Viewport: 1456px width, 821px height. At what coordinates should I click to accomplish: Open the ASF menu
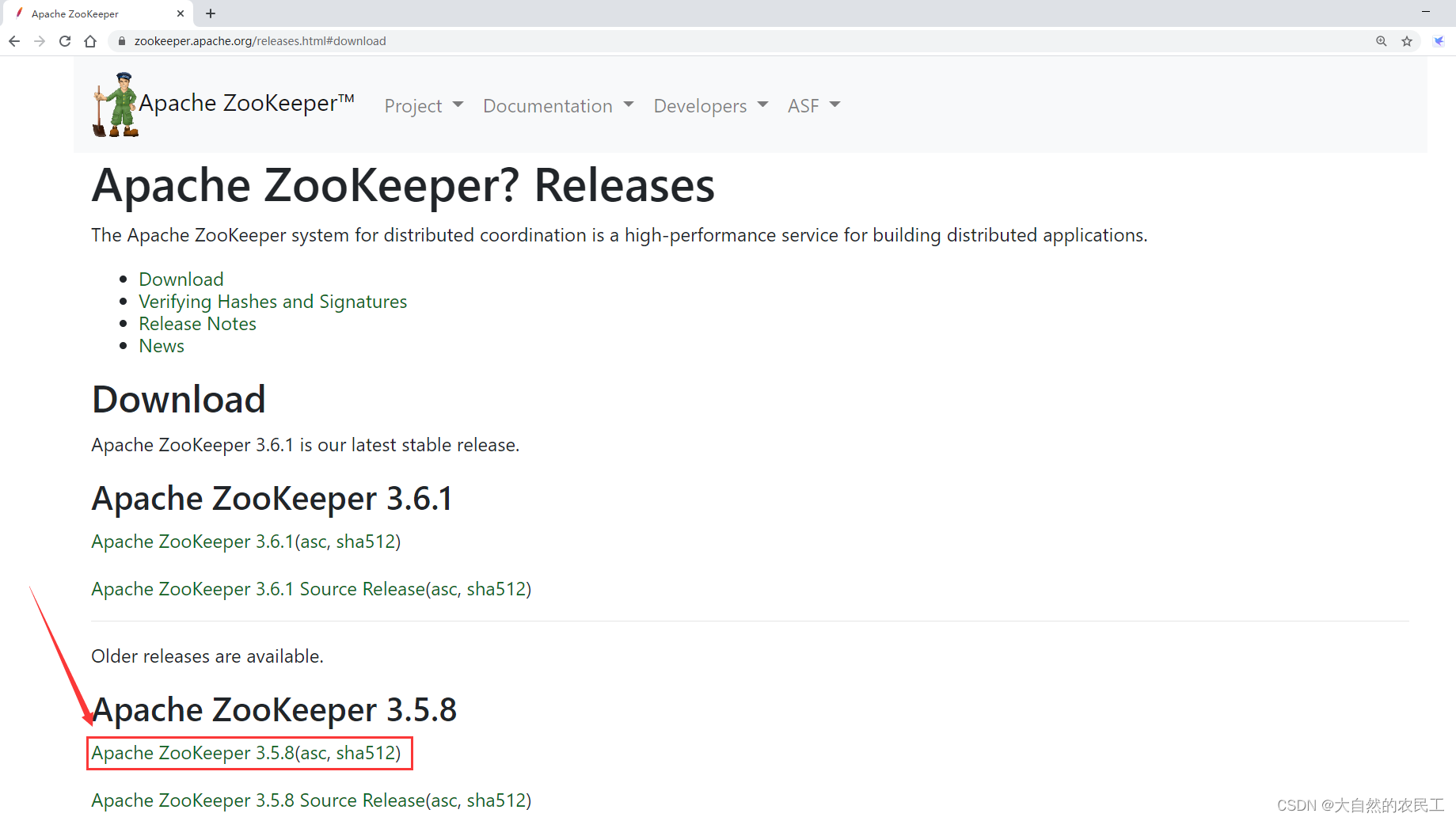tap(812, 105)
